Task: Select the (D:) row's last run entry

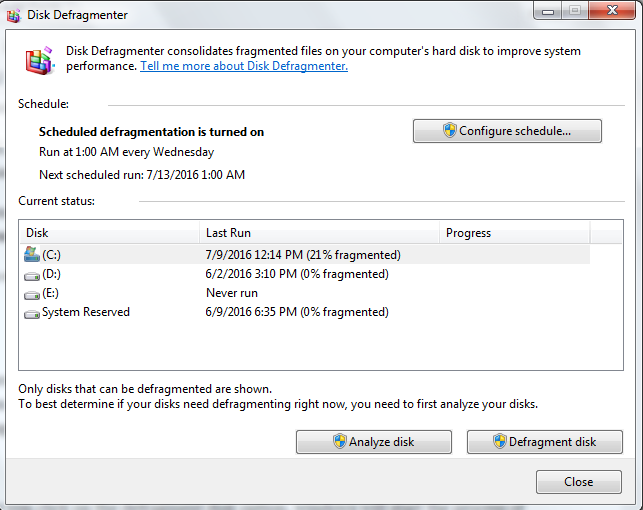Action: [x=297, y=274]
